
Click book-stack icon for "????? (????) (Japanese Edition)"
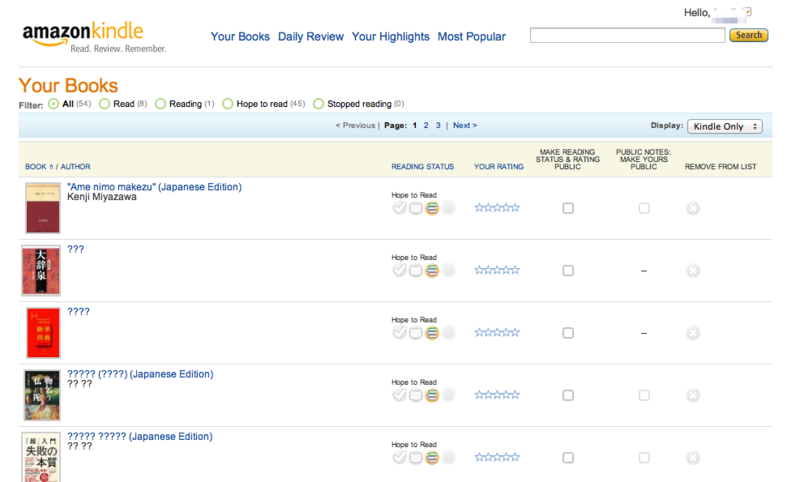click(x=432, y=395)
